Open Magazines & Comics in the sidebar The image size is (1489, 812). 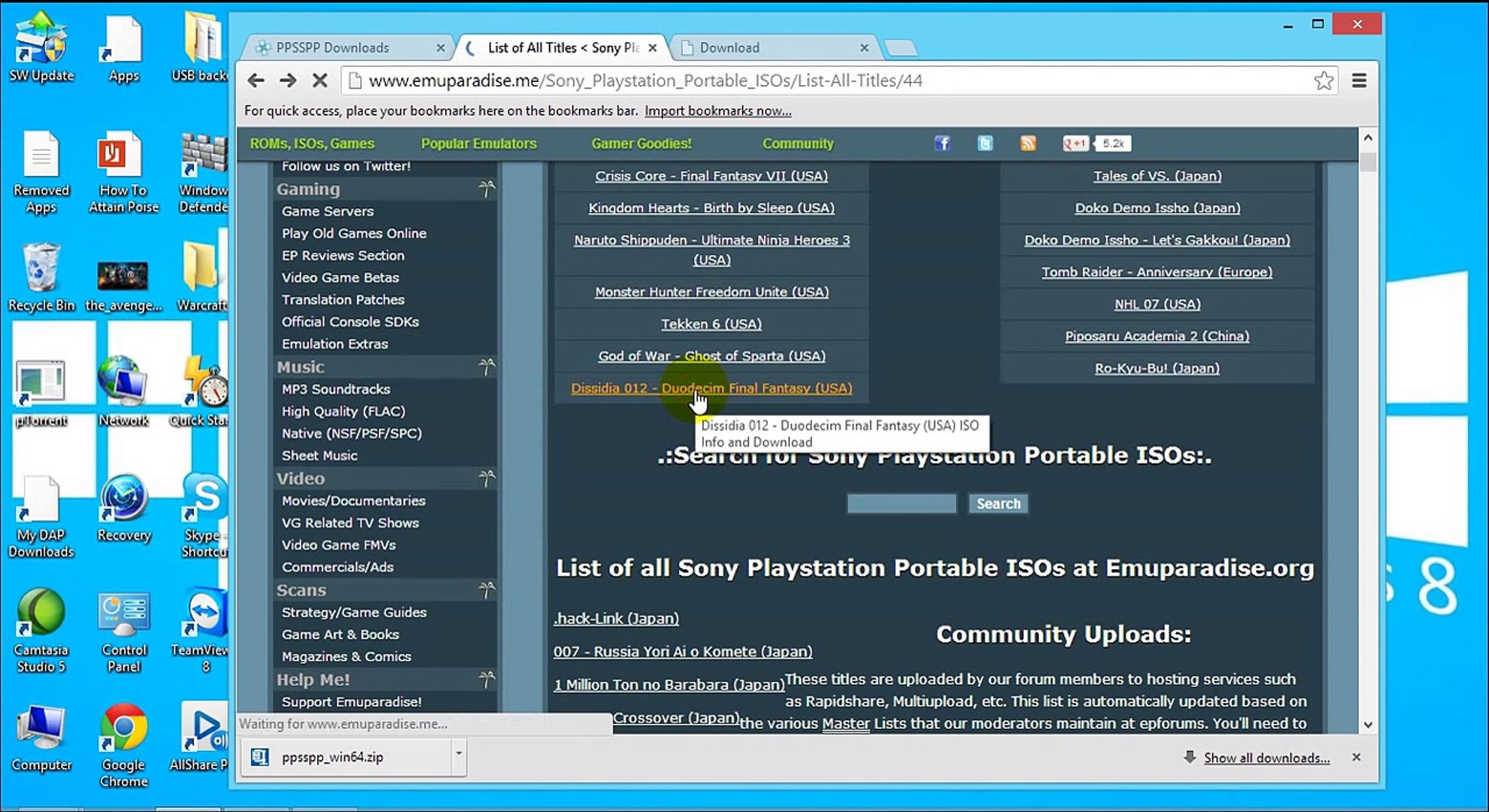[346, 656]
